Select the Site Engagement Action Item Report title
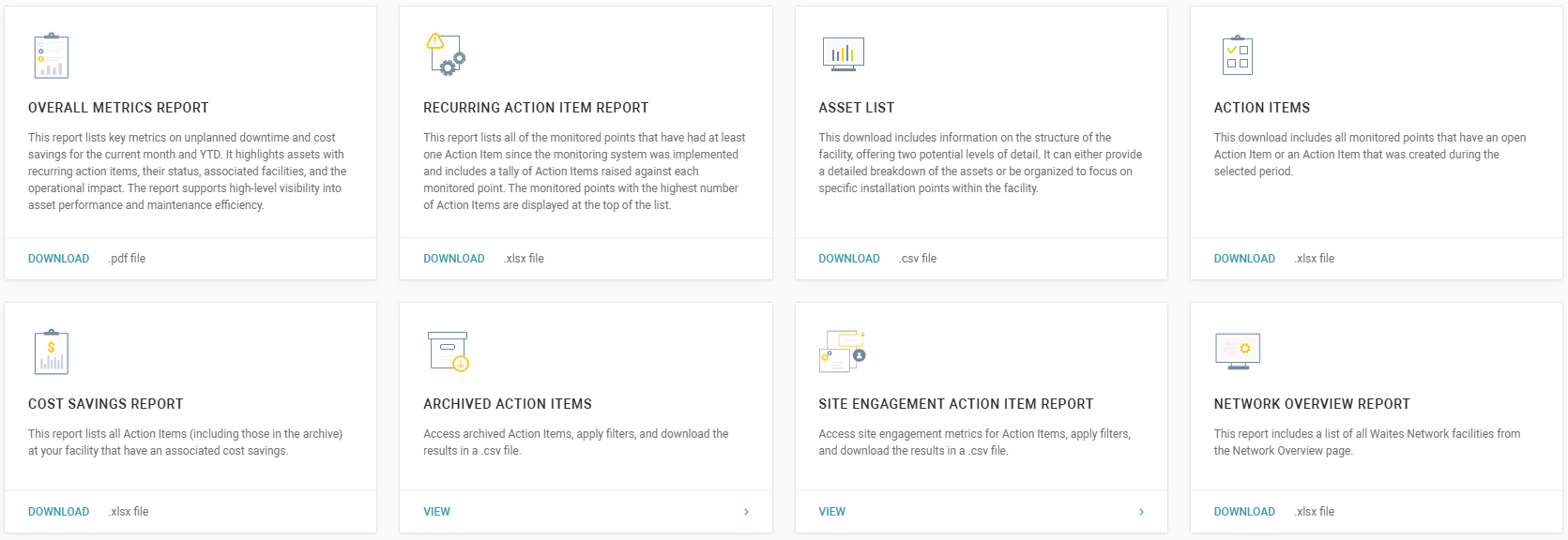Image resolution: width=1568 pixels, height=540 pixels. [955, 404]
